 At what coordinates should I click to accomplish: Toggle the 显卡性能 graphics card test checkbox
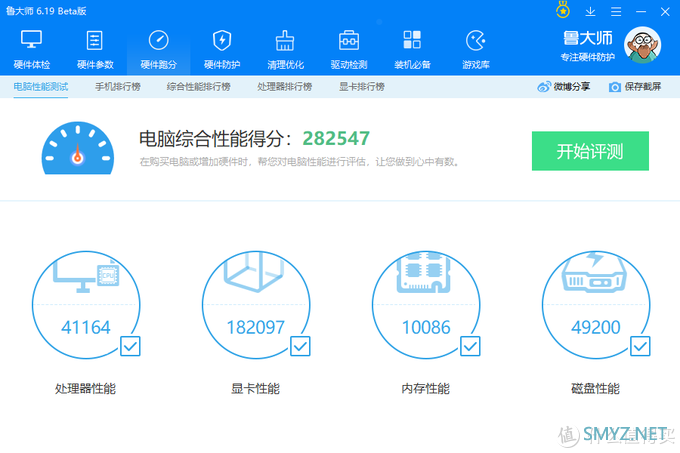(300, 346)
